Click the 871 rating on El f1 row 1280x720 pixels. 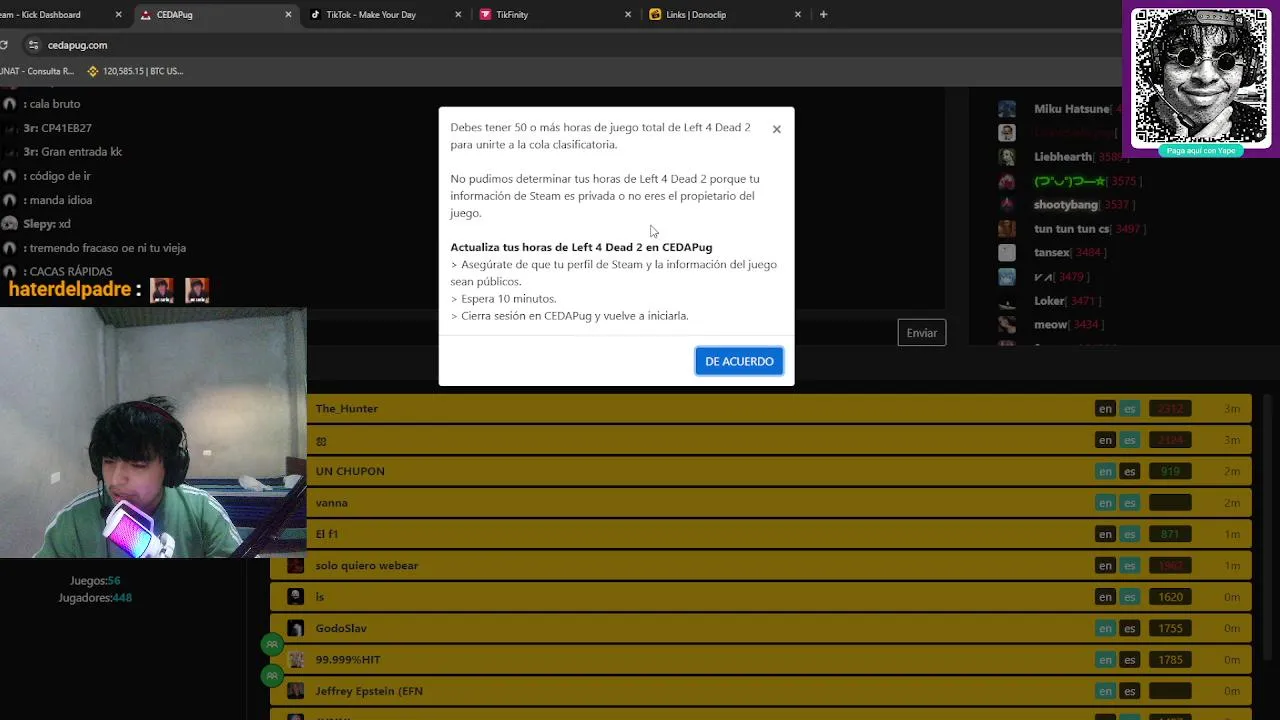[x=1170, y=534]
